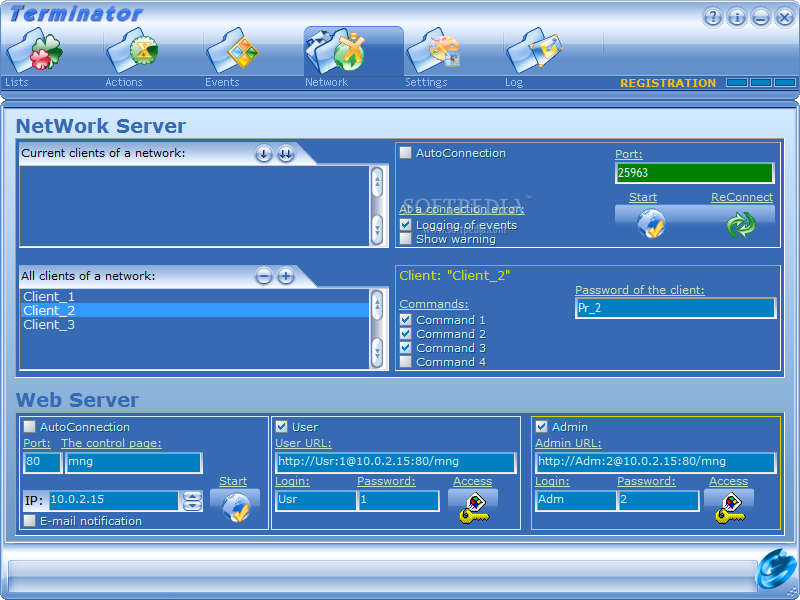Click the NetWork Server Start label
The width and height of the screenshot is (800, 600).
643,197
